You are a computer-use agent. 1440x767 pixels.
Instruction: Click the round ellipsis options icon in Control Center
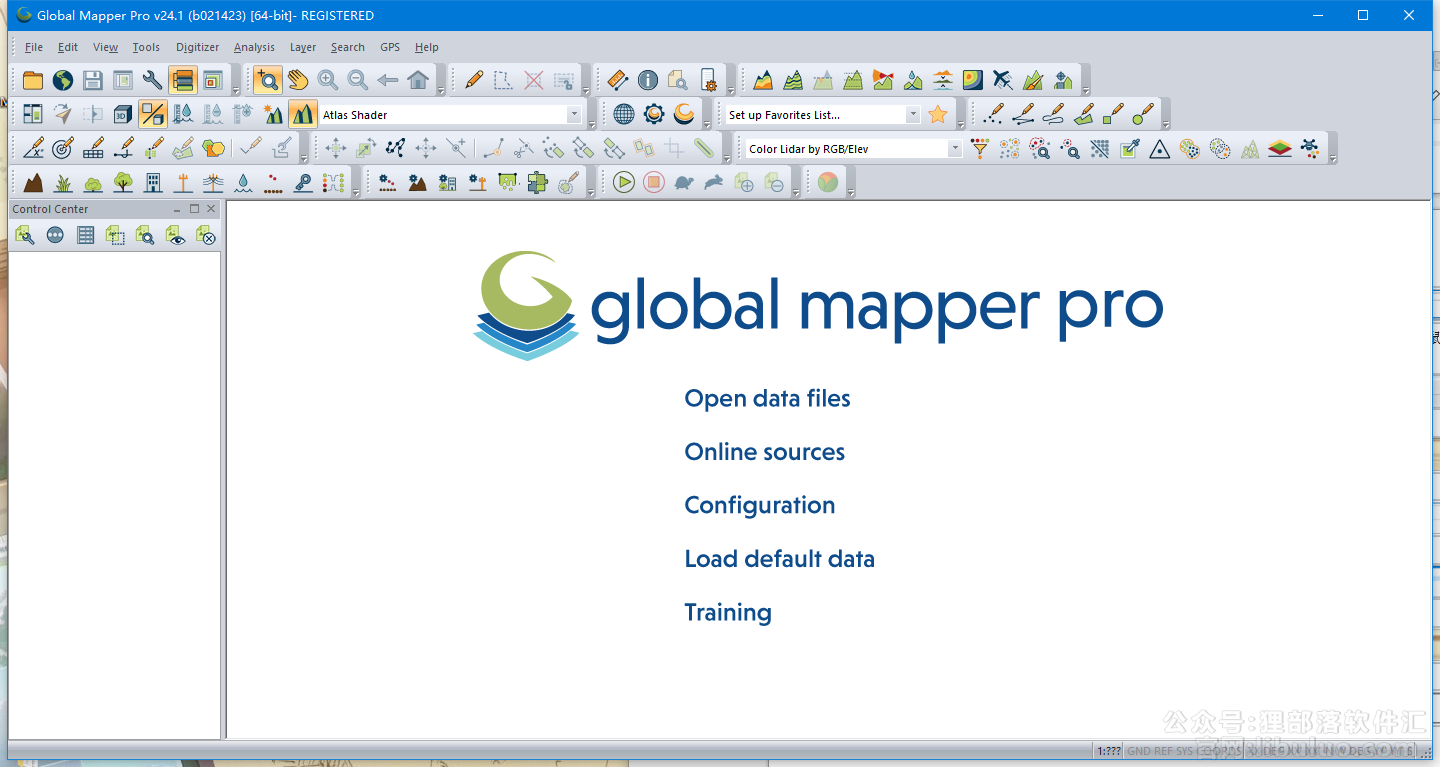click(55, 236)
